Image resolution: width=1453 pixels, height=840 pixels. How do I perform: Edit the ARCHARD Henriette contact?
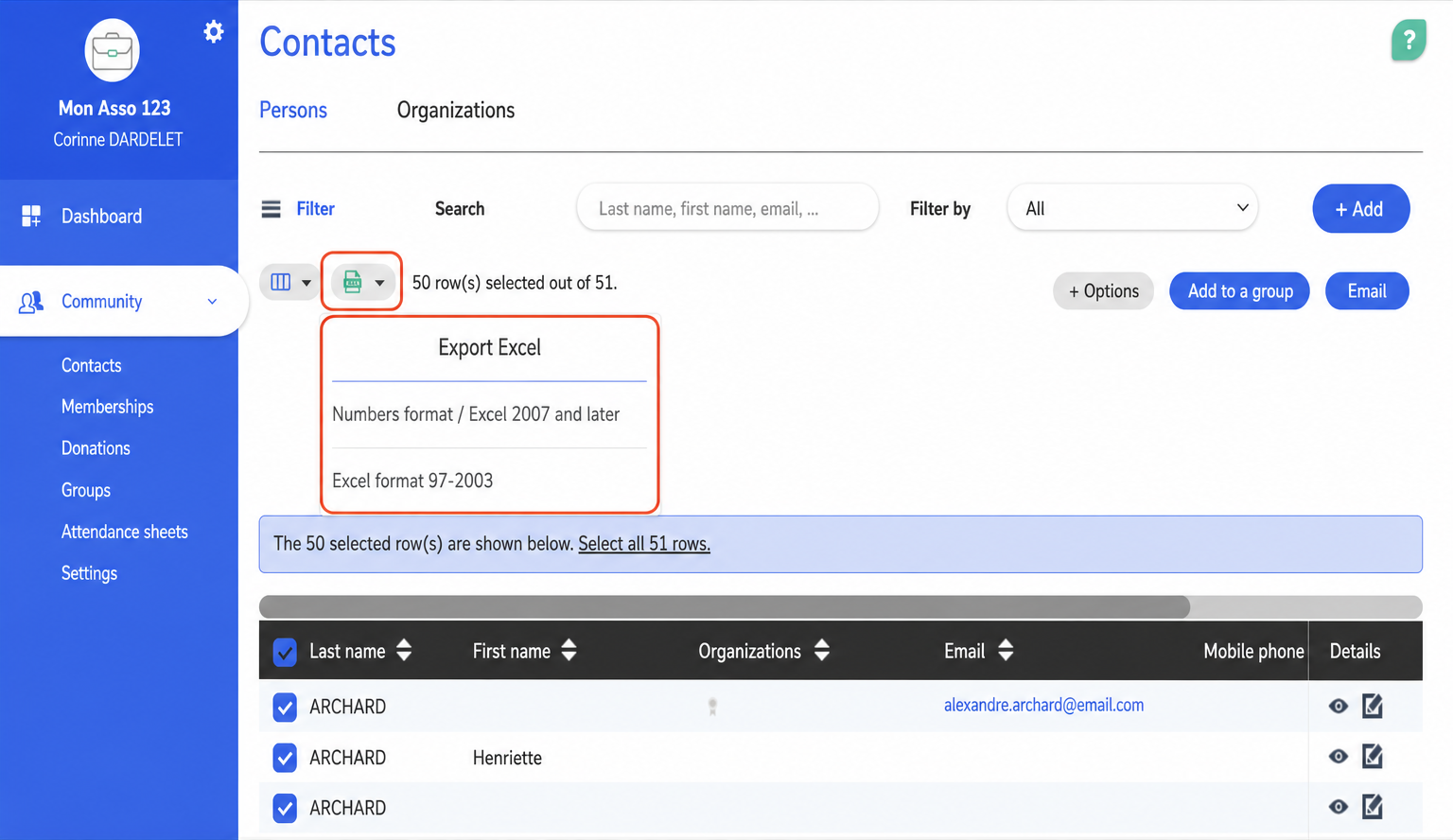point(1373,756)
